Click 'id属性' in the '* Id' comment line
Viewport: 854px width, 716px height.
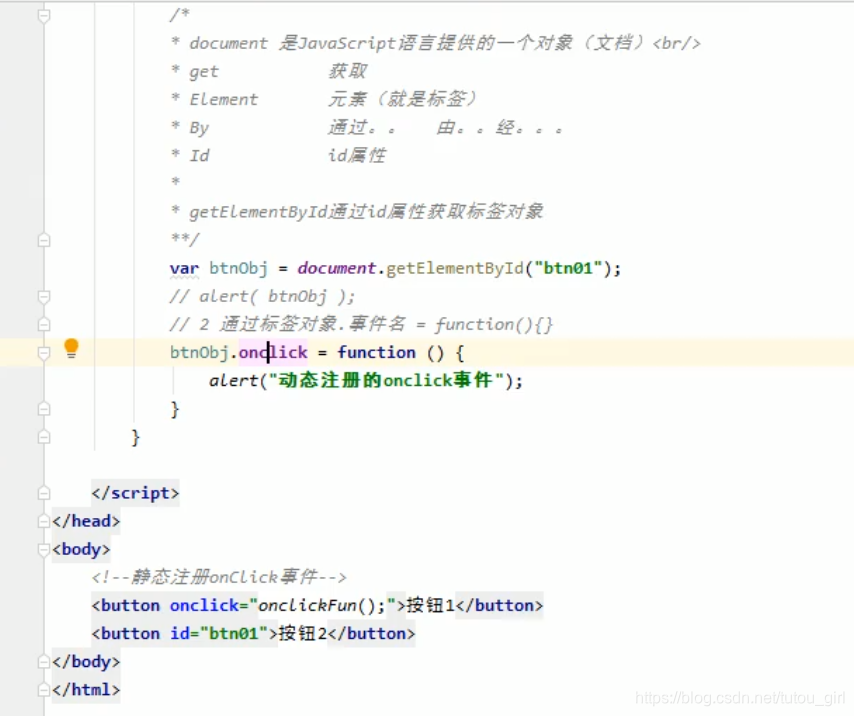coord(357,156)
